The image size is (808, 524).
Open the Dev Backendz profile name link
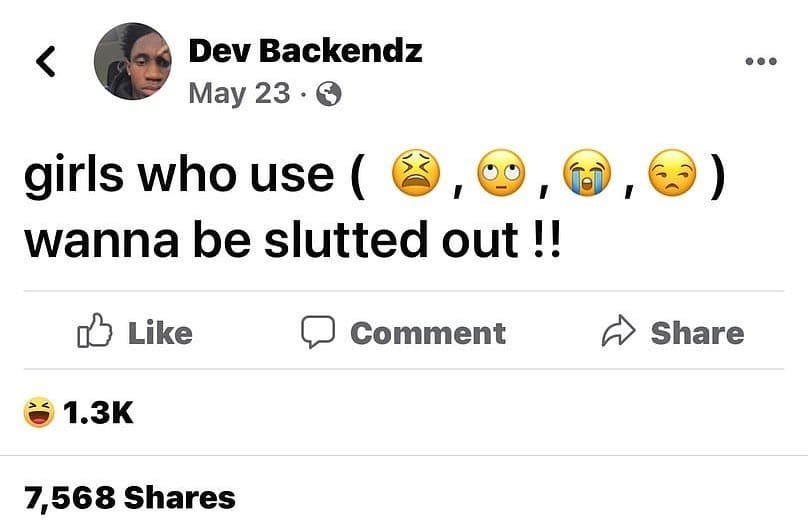[x=305, y=50]
